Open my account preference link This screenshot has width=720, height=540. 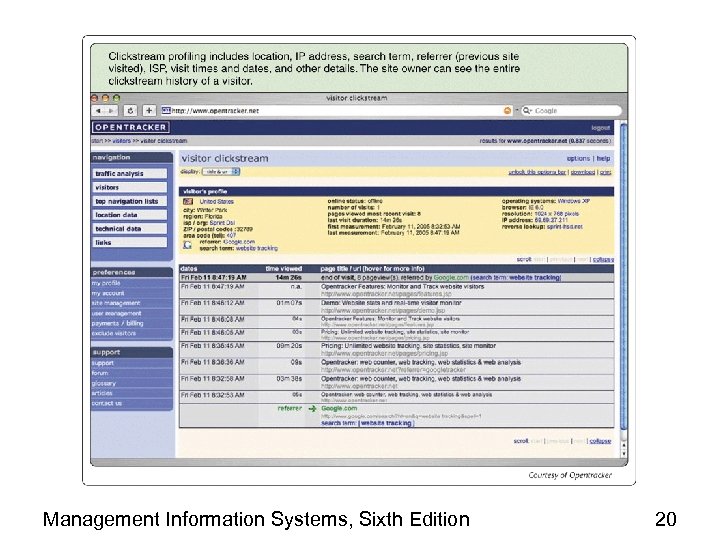click(x=108, y=293)
